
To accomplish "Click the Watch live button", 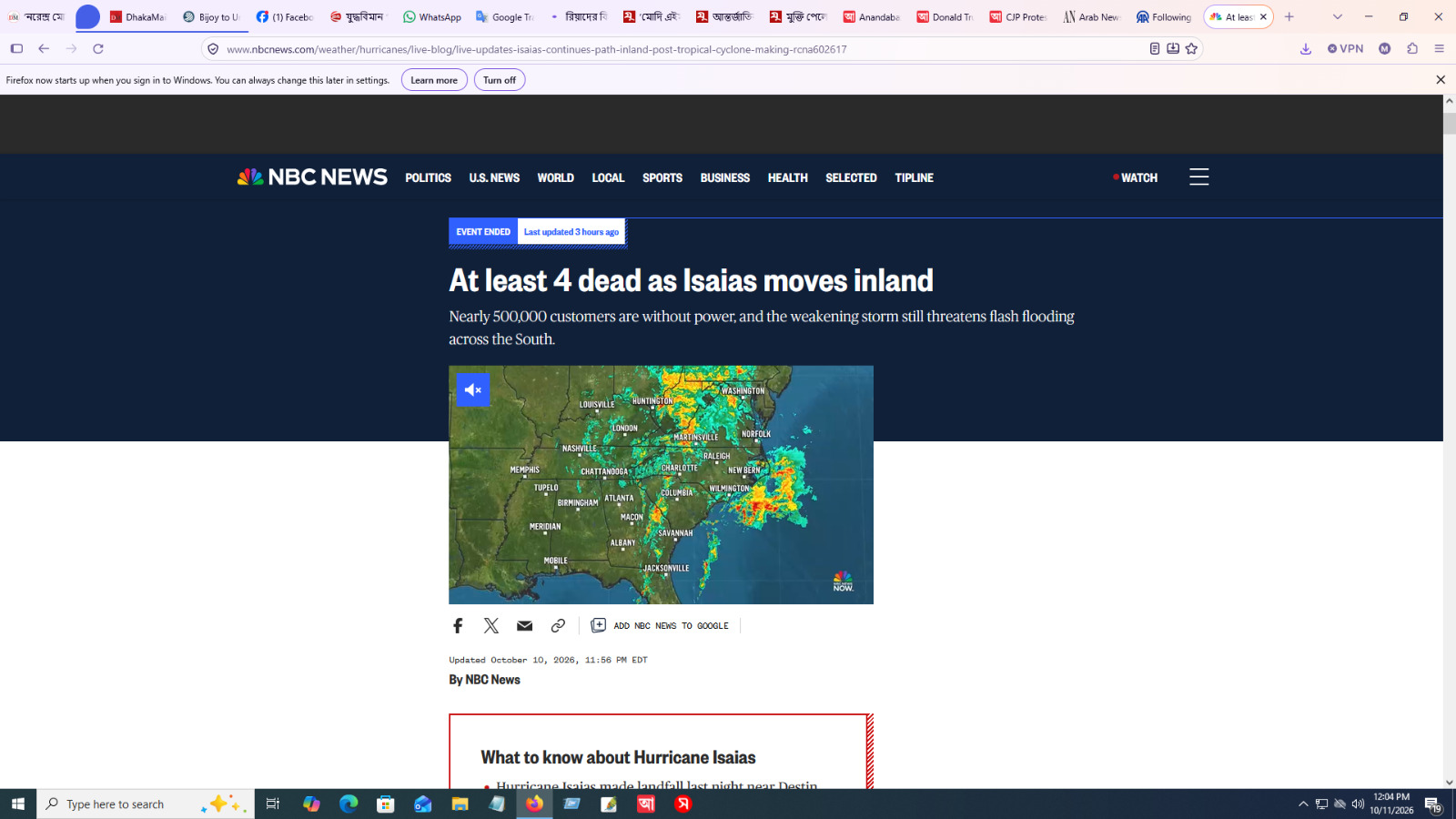I will click(1135, 178).
